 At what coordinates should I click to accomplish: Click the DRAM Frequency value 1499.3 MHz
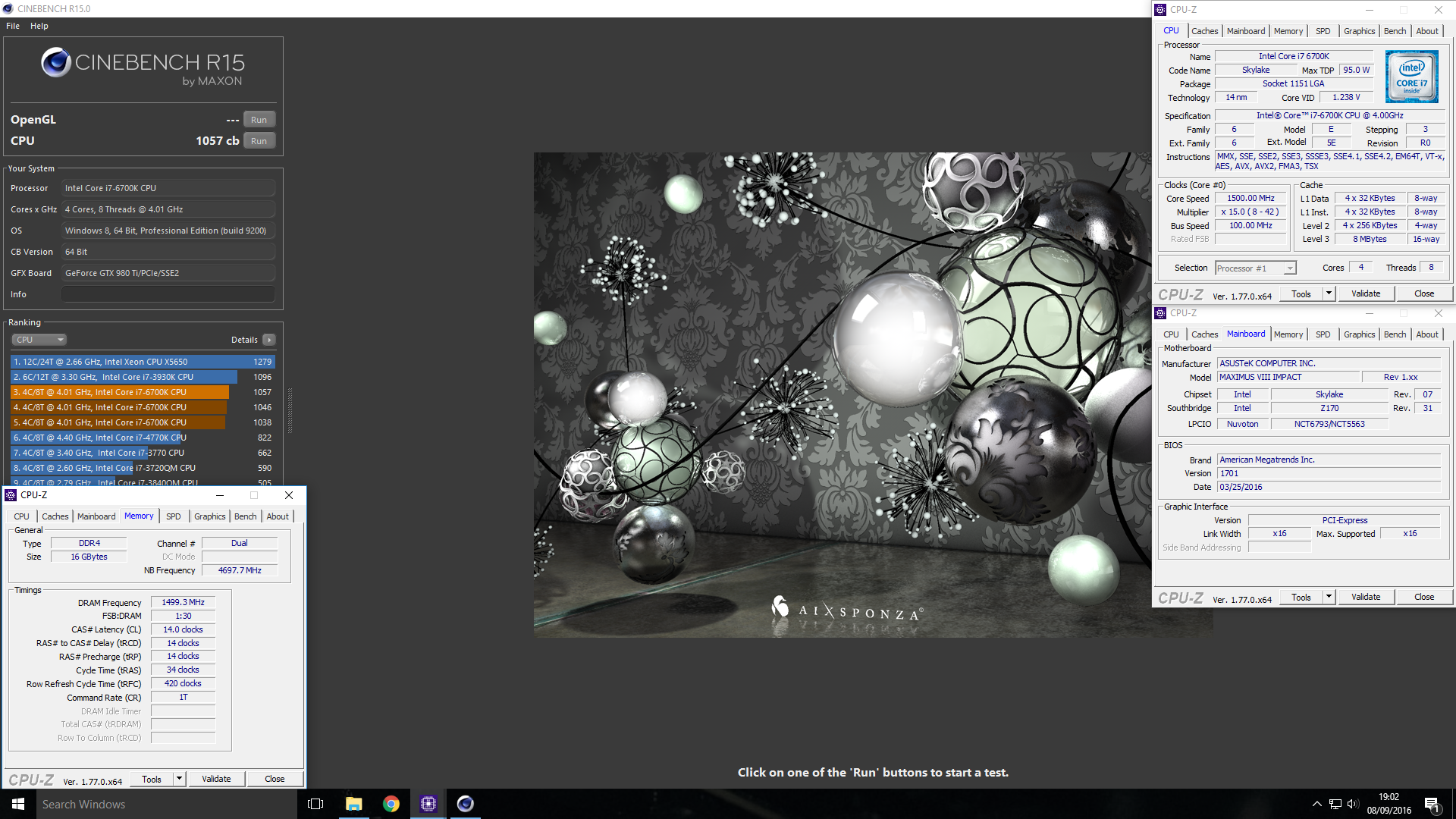(x=183, y=602)
